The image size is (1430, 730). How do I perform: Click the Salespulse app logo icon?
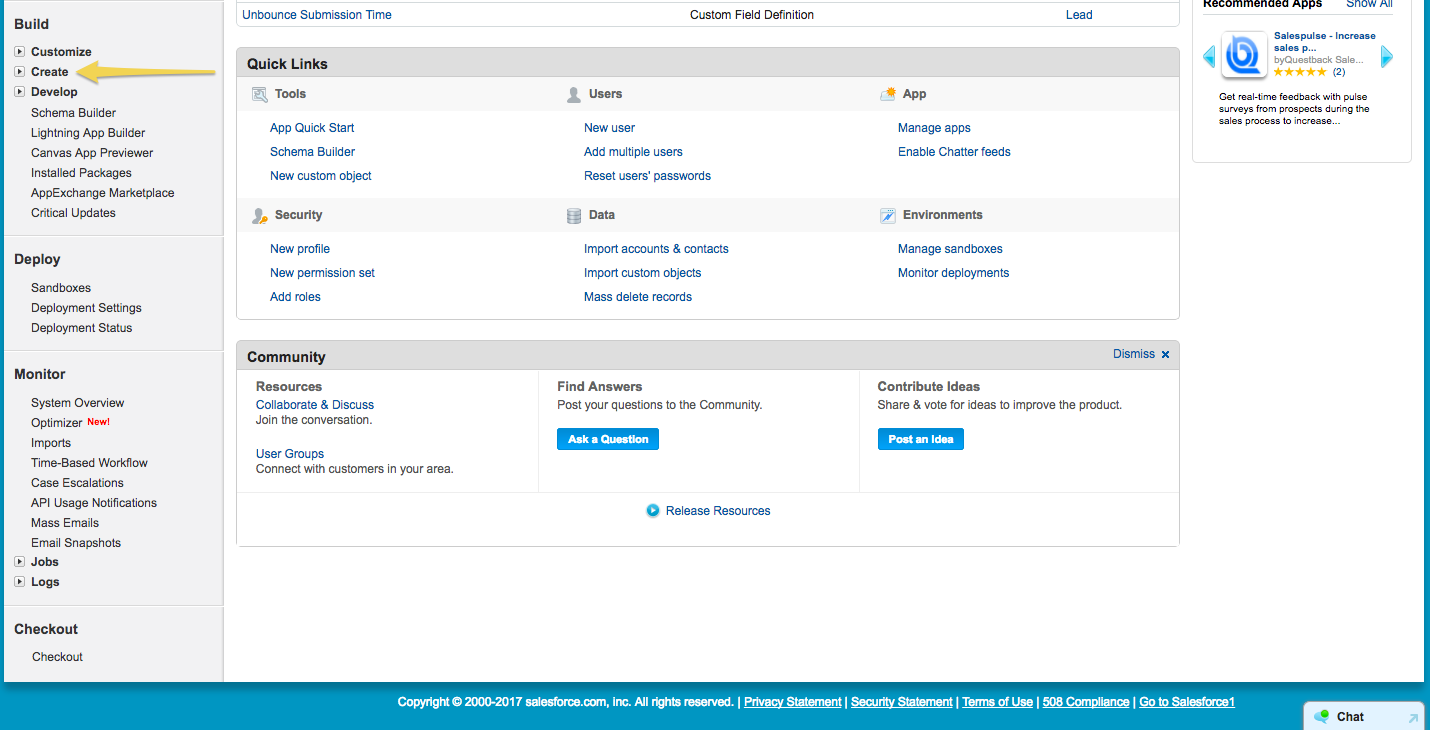pos(1244,55)
